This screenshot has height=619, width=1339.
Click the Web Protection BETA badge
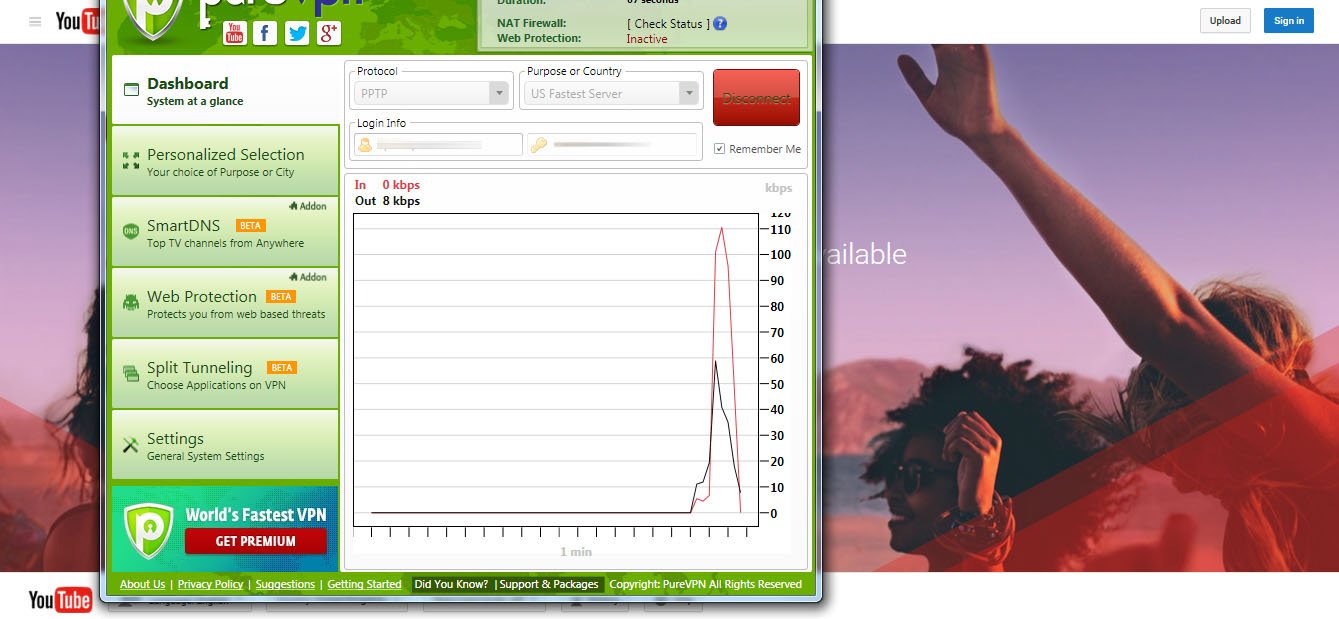click(x=281, y=297)
